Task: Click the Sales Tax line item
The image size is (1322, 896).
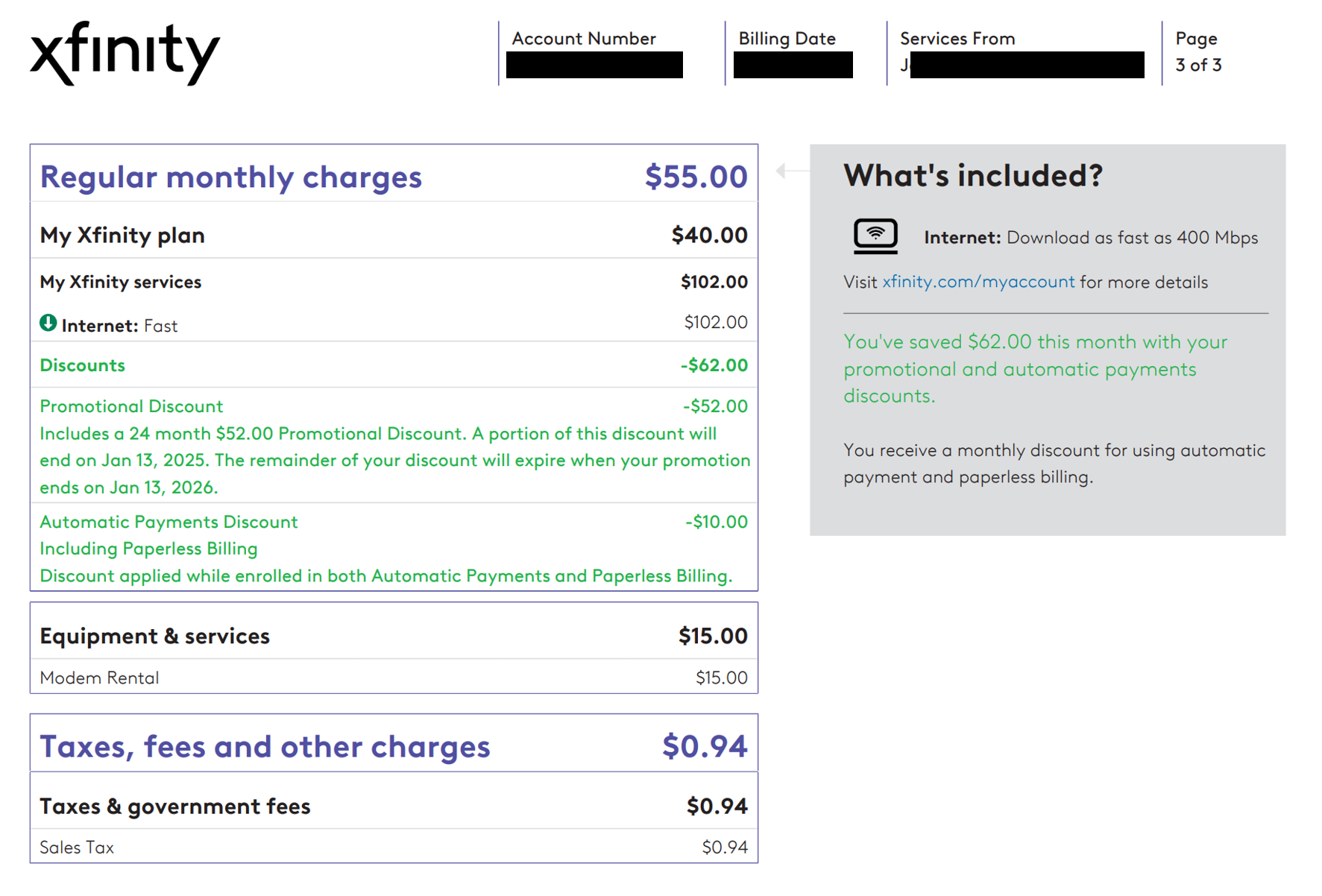Action: [77, 848]
